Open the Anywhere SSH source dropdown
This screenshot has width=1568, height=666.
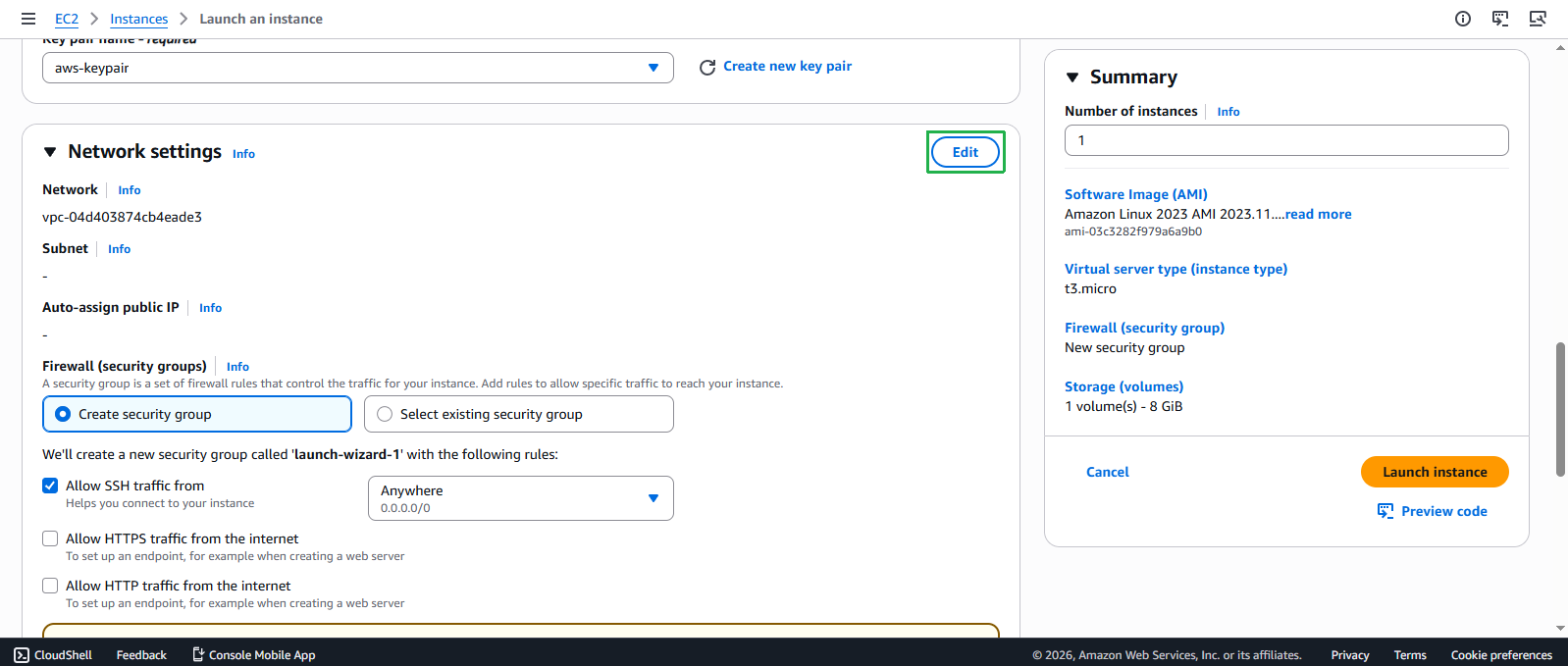(521, 498)
